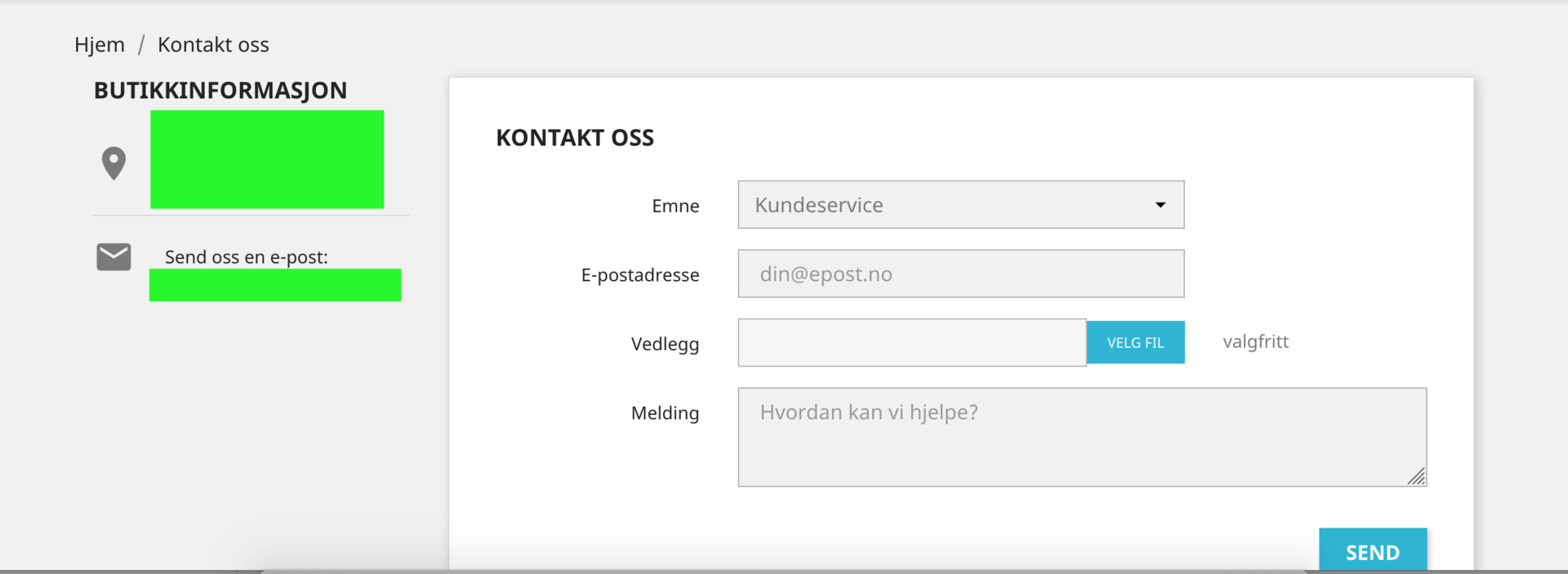Click the E-postadresse field label

pos(640,275)
